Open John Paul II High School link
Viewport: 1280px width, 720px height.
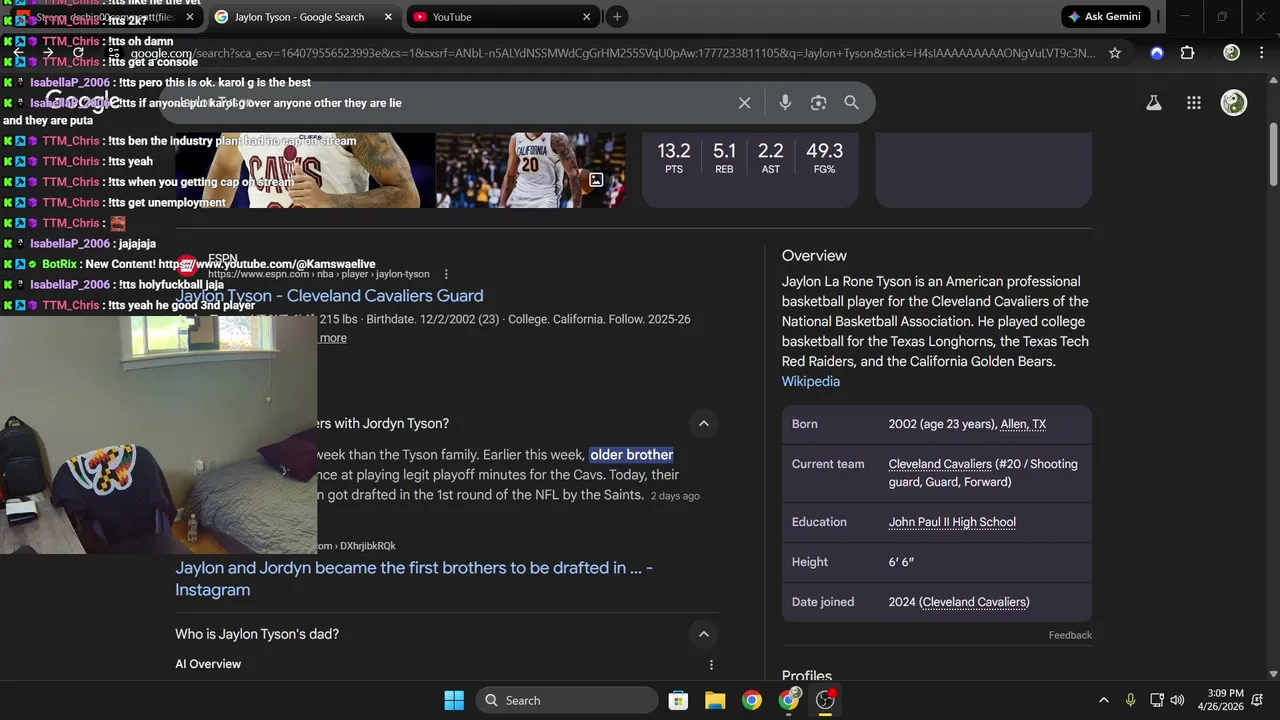[952, 522]
